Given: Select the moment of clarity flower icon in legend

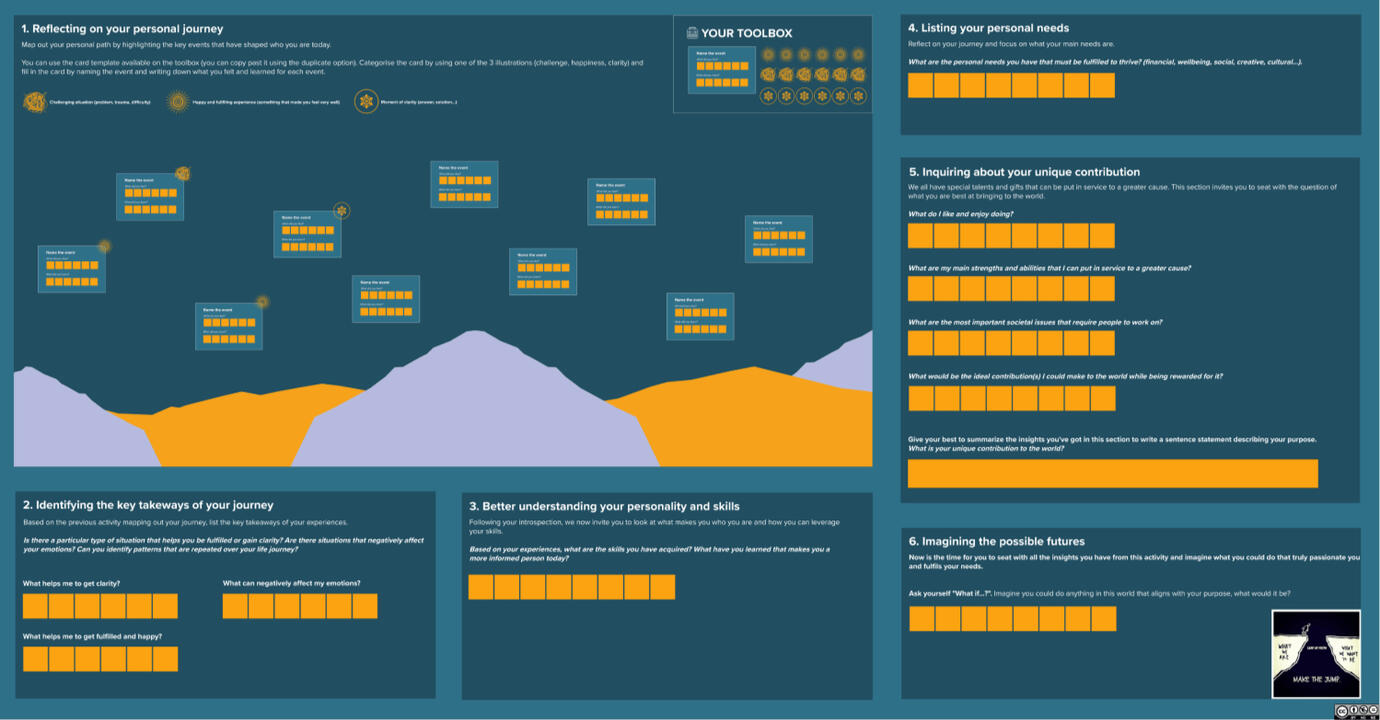Looking at the screenshot, I should tap(366, 101).
